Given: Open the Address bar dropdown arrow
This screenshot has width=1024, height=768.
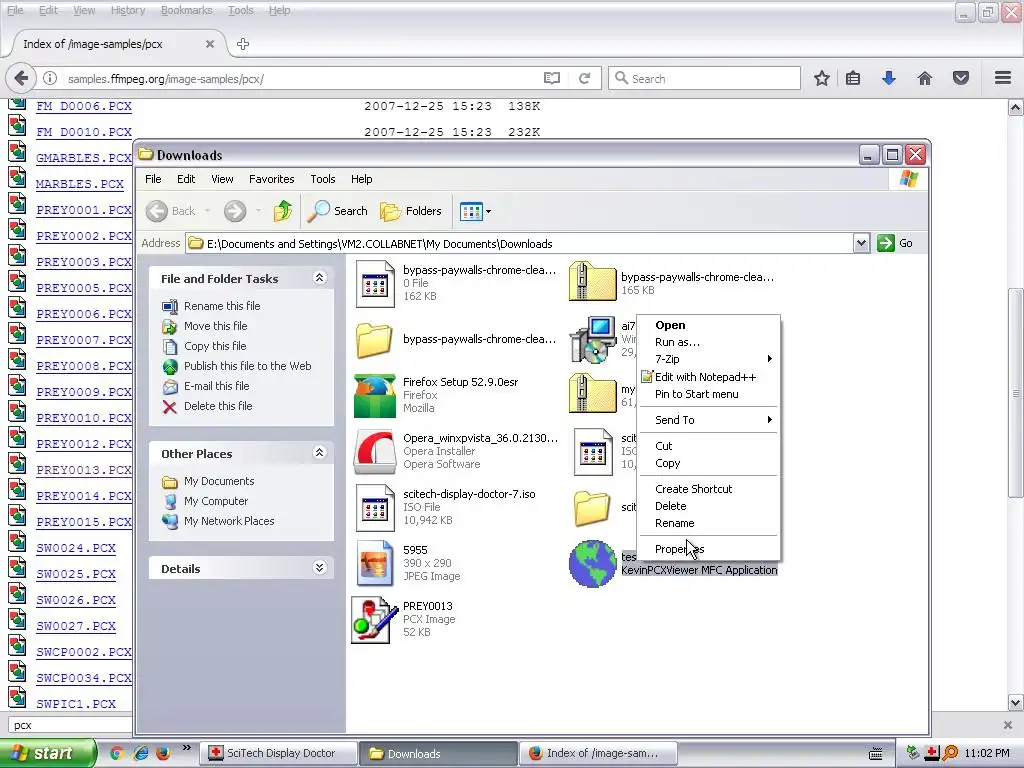Looking at the screenshot, I should coord(861,244).
